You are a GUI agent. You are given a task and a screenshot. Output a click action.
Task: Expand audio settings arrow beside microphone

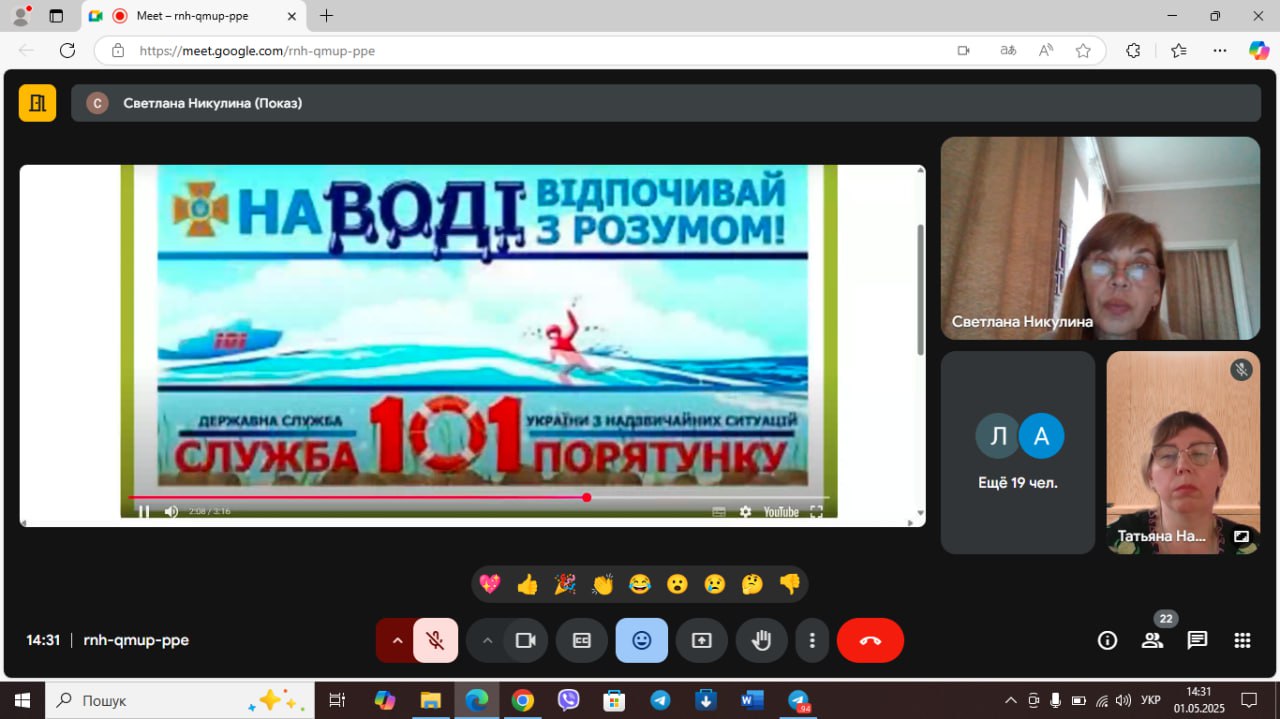(x=397, y=641)
